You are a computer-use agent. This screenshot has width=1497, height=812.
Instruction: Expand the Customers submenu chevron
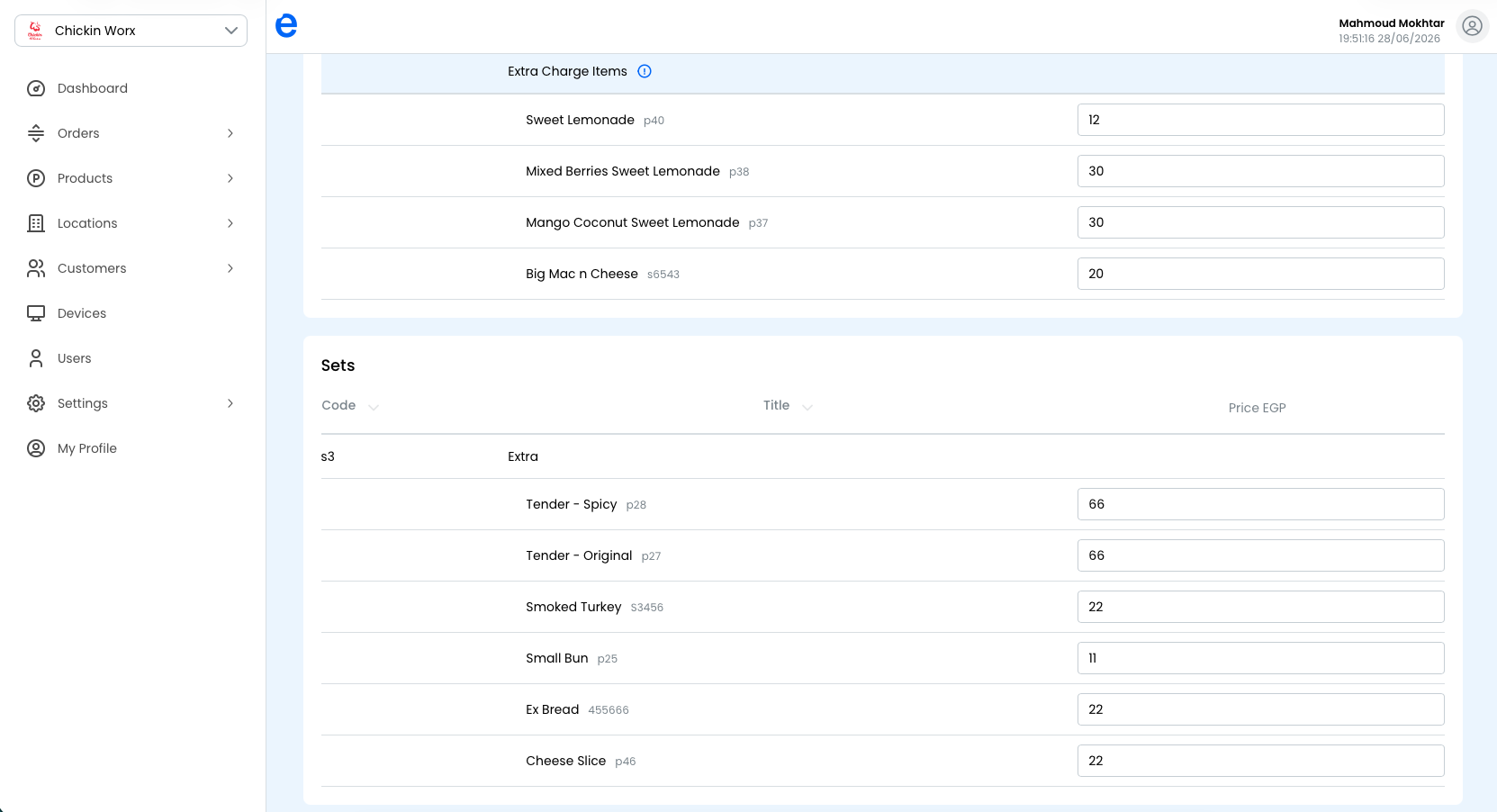230,268
